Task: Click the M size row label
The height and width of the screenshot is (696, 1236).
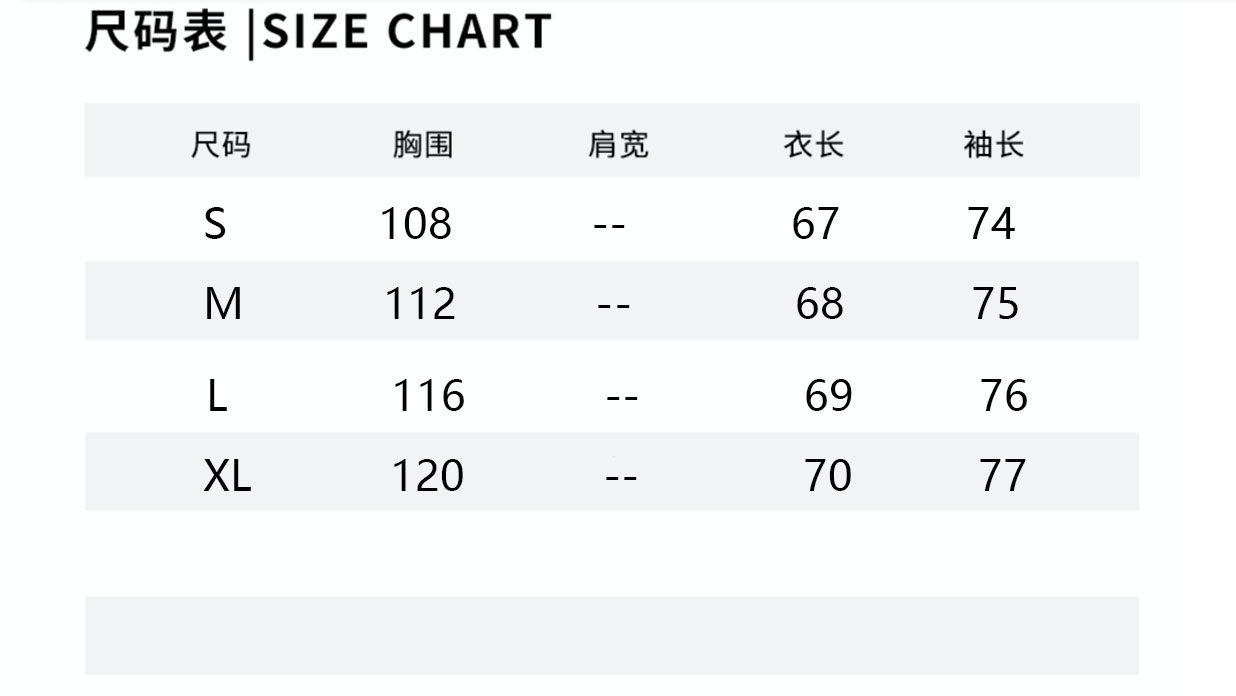Action: [223, 303]
